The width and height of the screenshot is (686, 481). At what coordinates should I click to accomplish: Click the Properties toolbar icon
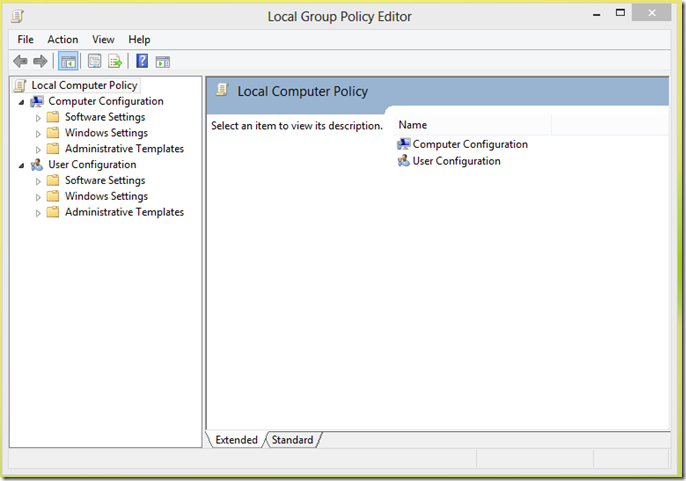point(94,61)
